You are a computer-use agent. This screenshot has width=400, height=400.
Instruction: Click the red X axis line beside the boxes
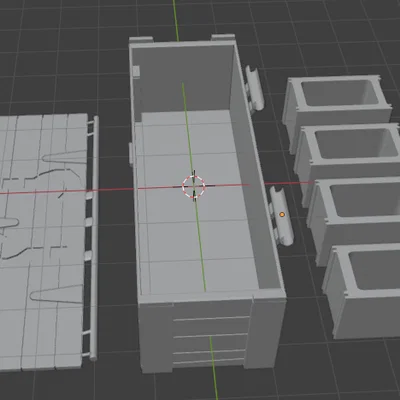pos(288,183)
